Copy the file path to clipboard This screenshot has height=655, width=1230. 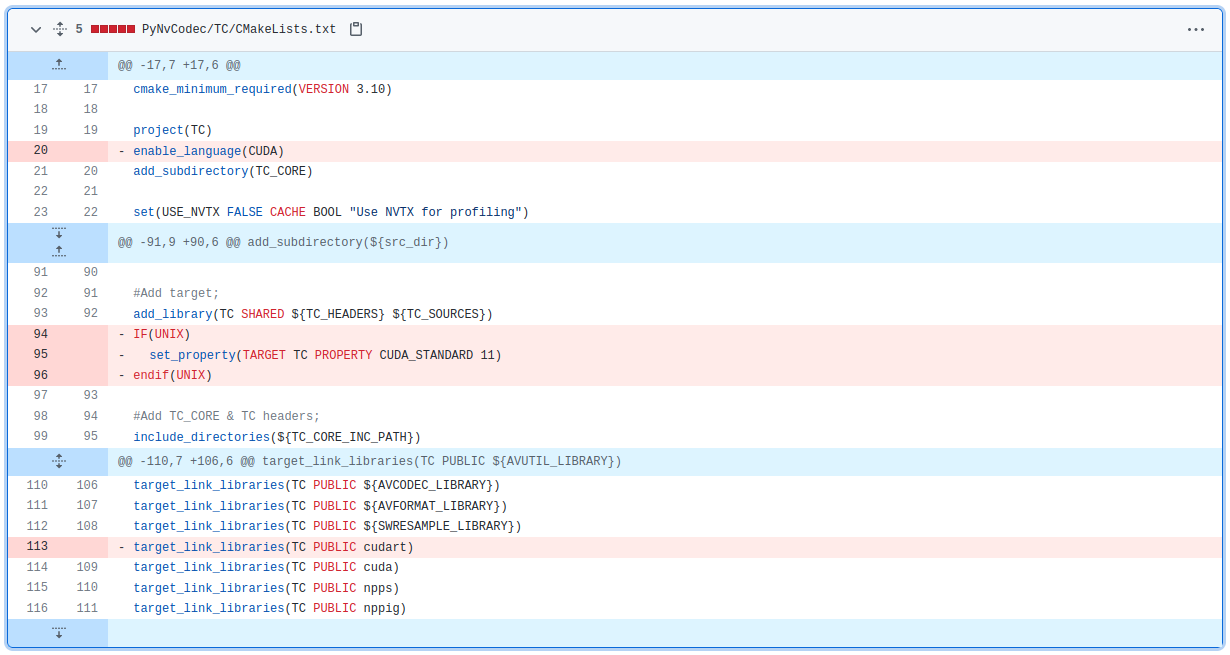tap(355, 29)
